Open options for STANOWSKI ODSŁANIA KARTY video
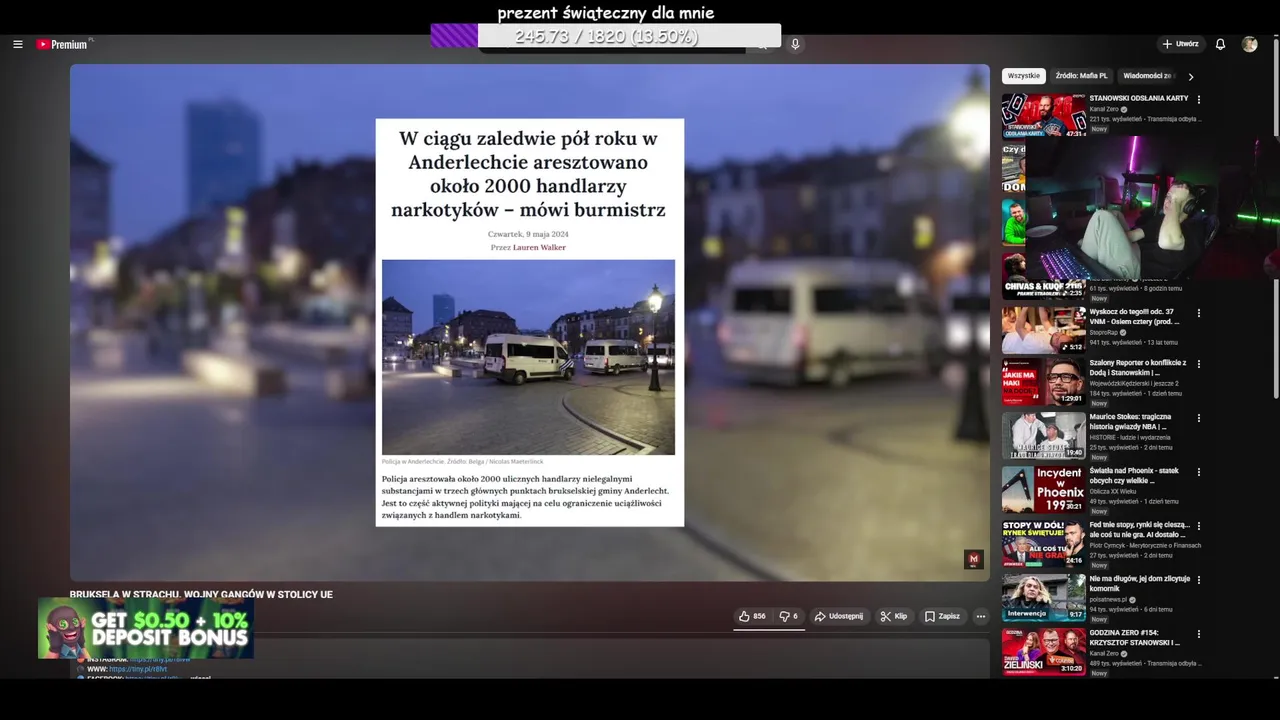 (x=1199, y=99)
